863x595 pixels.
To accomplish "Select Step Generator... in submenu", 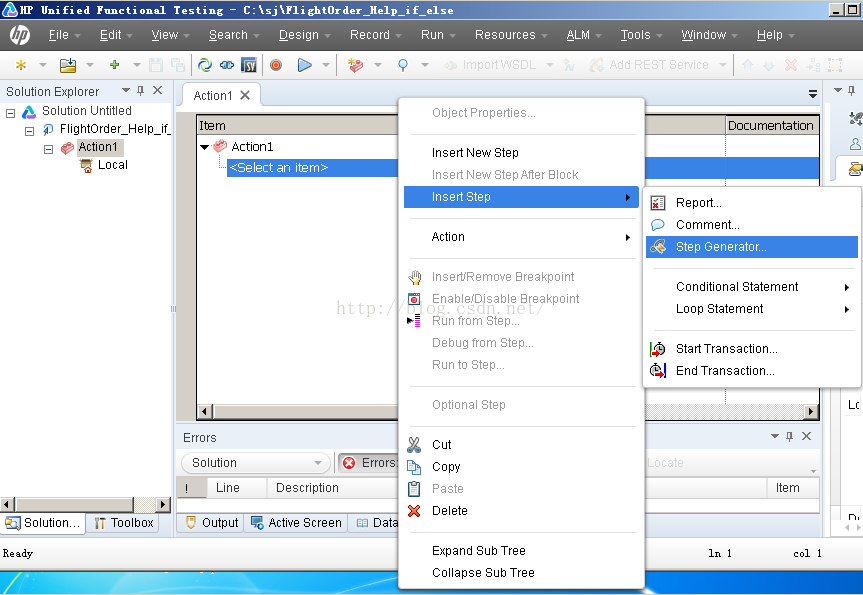I will (x=751, y=247).
